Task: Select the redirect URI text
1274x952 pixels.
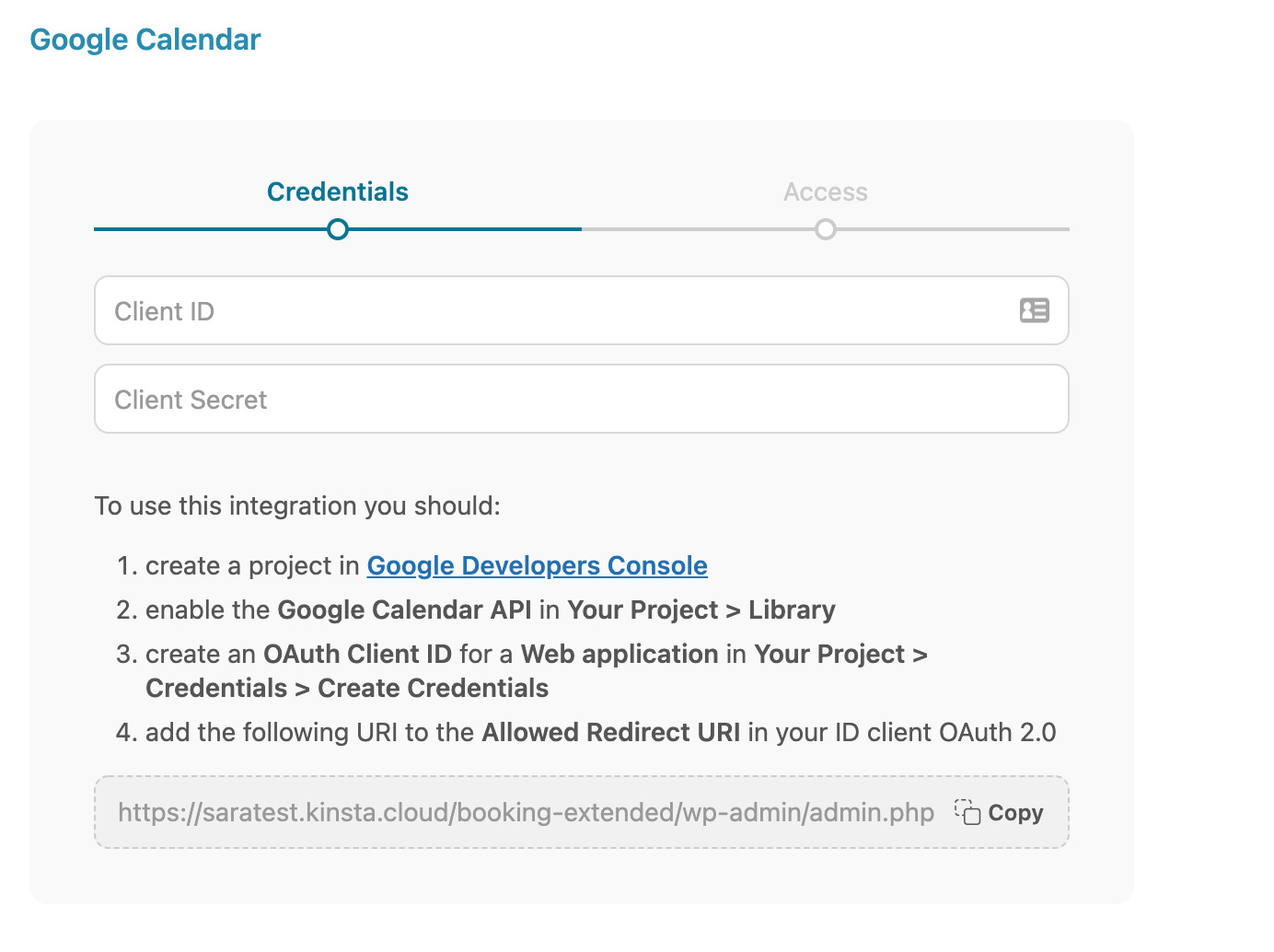Action: coord(526,812)
